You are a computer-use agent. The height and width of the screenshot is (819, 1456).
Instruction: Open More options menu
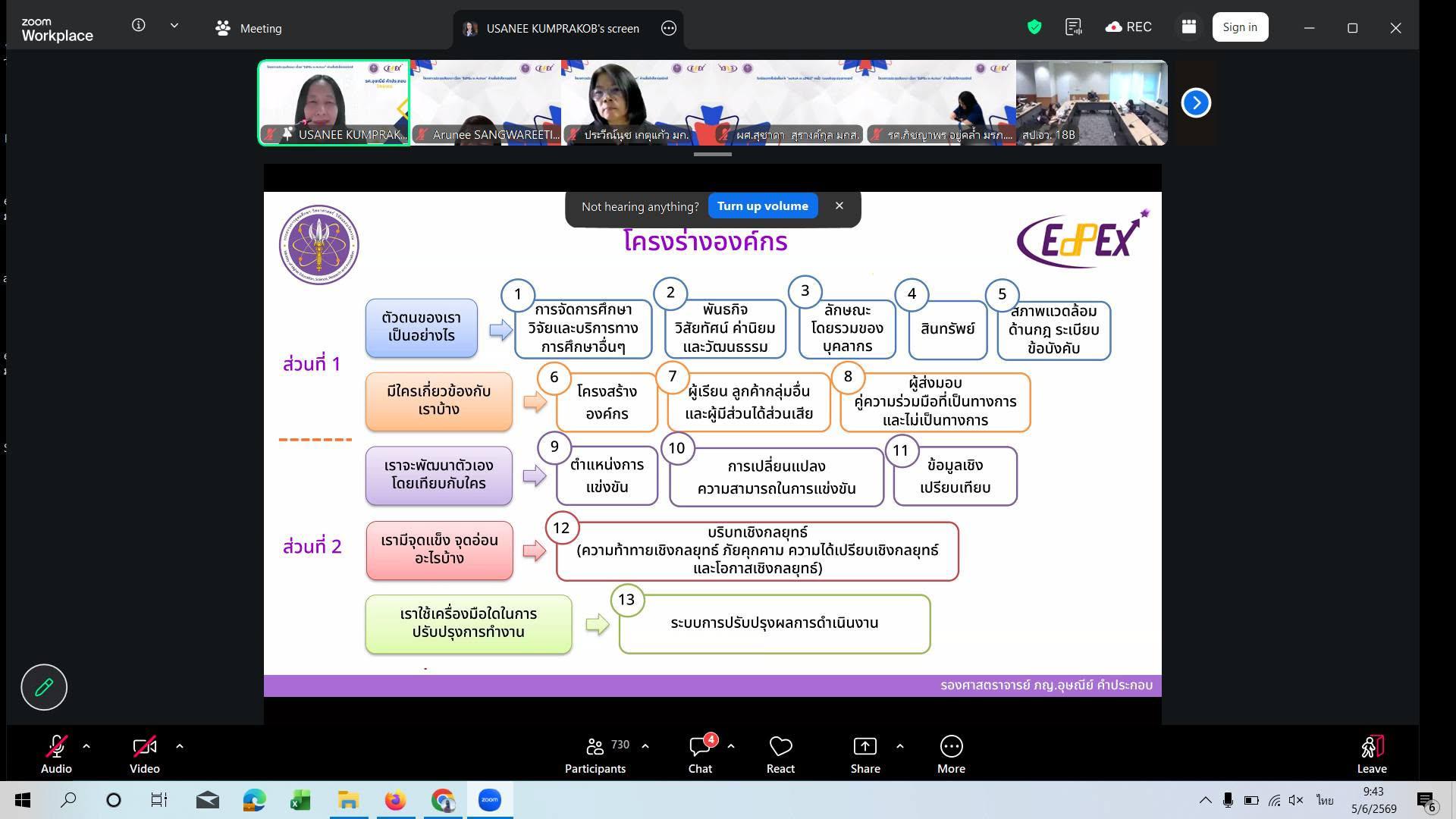tap(951, 755)
